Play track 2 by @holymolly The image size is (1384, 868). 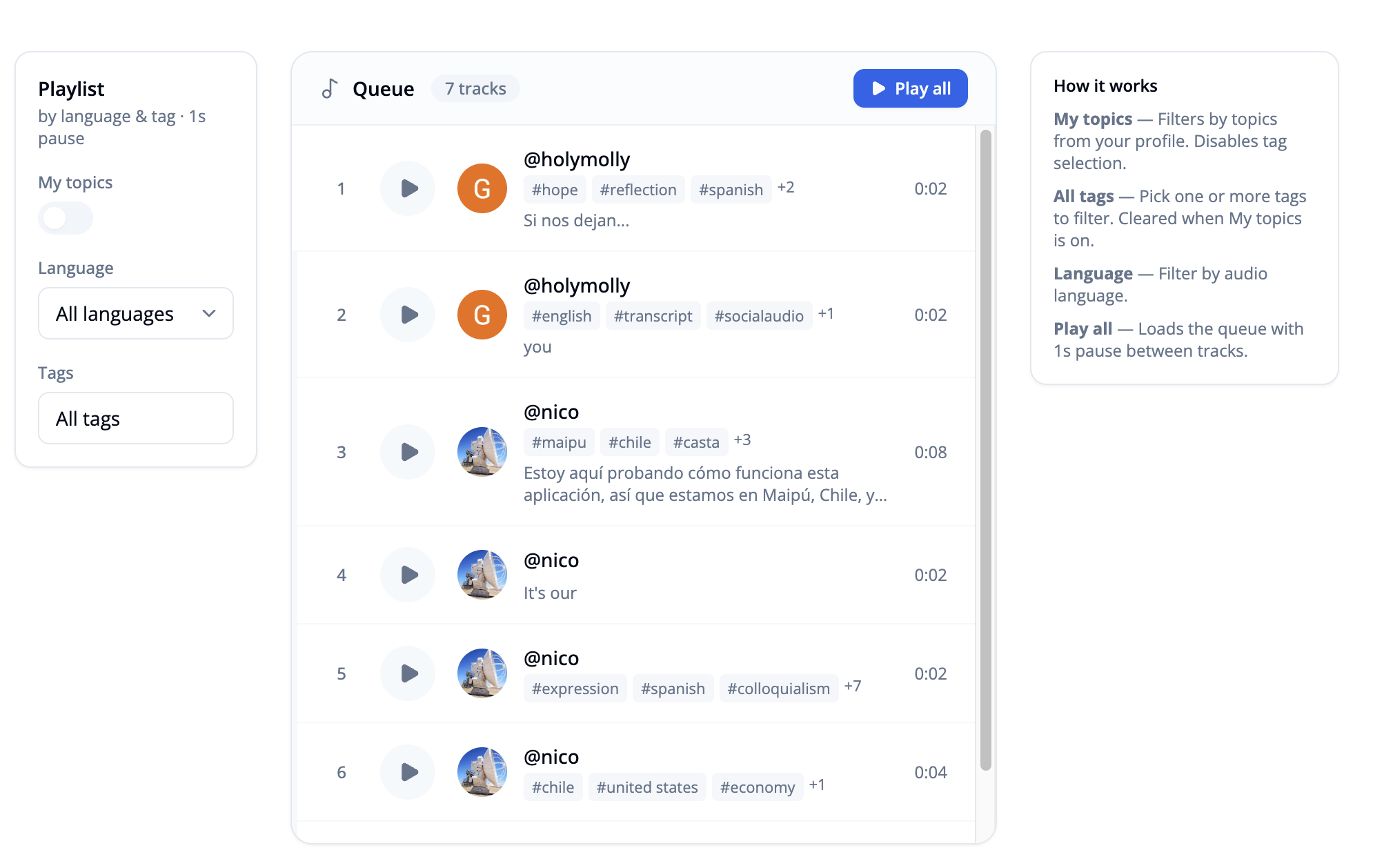pos(408,314)
